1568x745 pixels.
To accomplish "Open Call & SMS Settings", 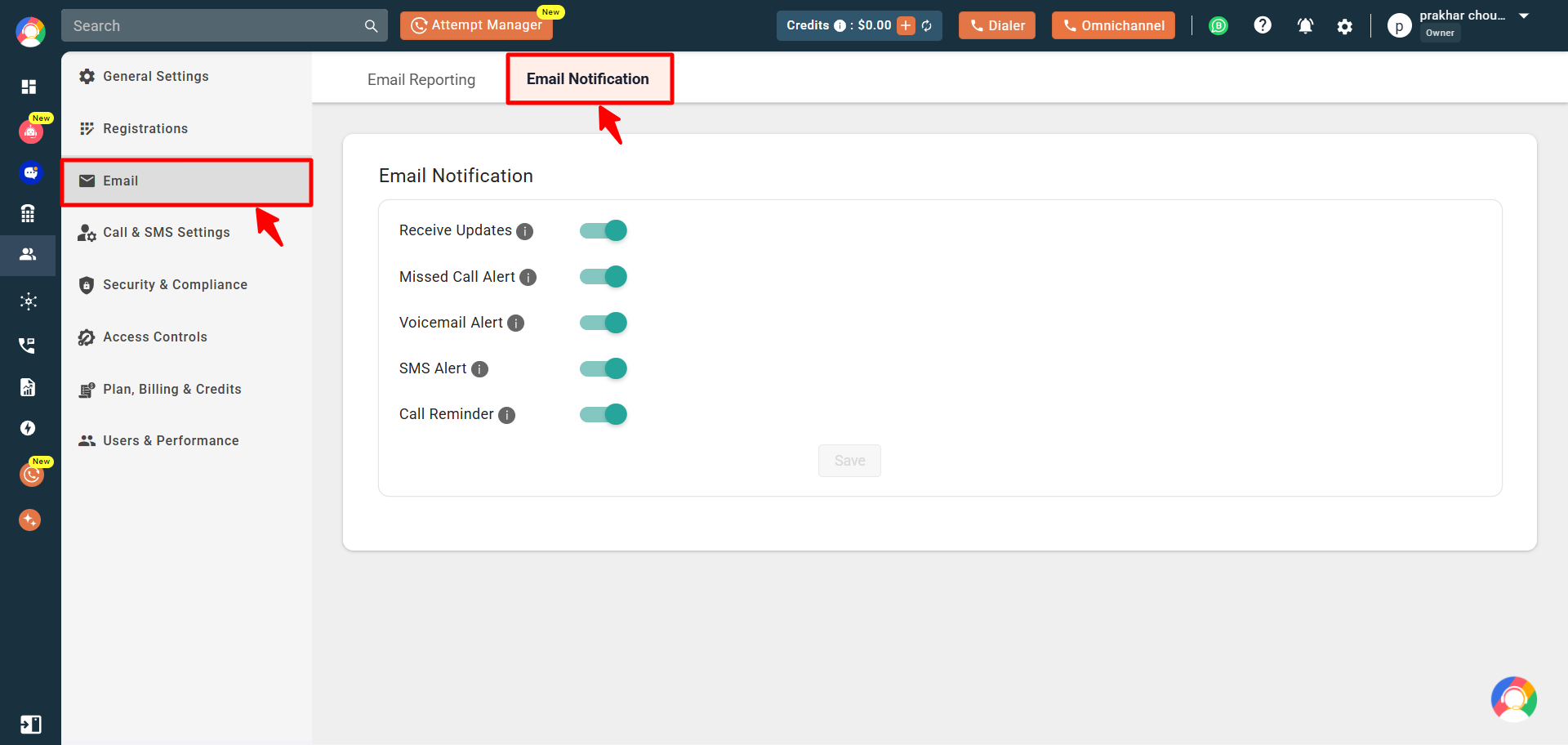I will point(186,232).
